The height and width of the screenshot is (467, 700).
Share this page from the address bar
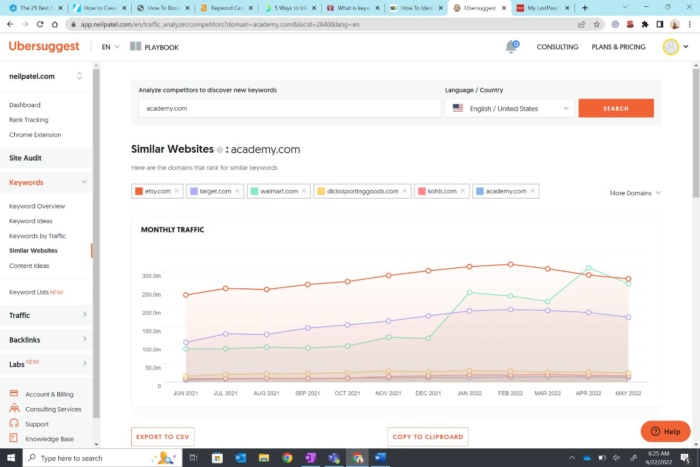click(581, 24)
